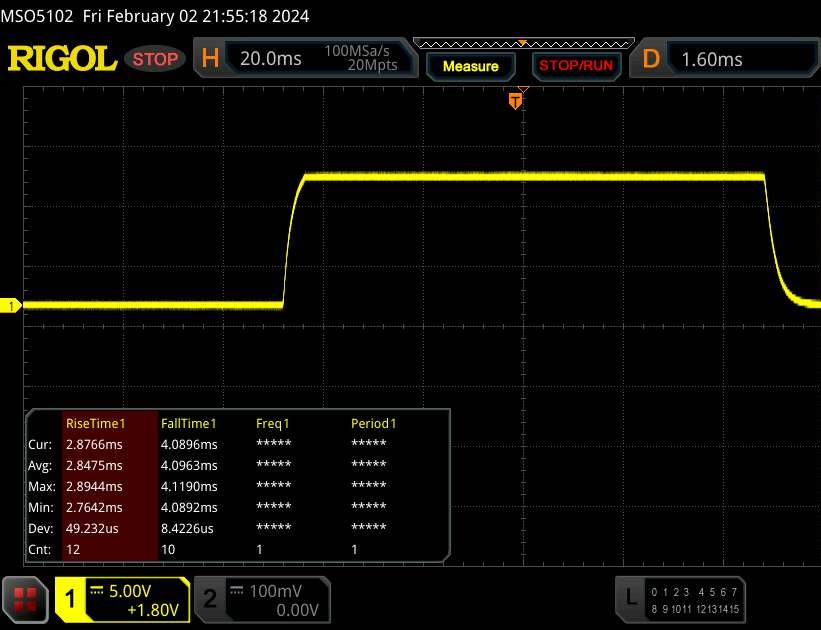Click the FallTime1 Max value 4.1190ms

[x=189, y=487]
